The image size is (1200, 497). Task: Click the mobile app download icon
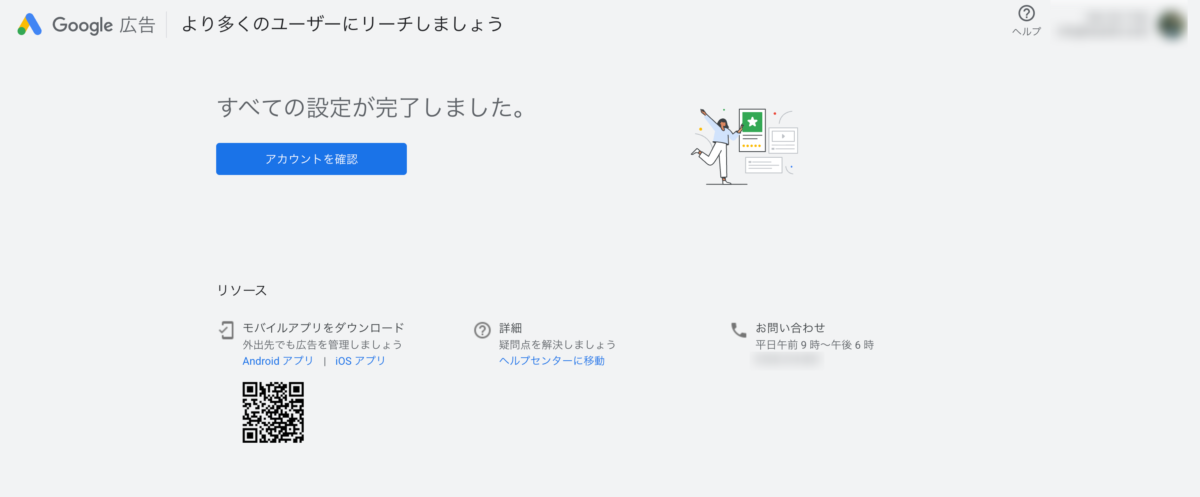coord(227,329)
